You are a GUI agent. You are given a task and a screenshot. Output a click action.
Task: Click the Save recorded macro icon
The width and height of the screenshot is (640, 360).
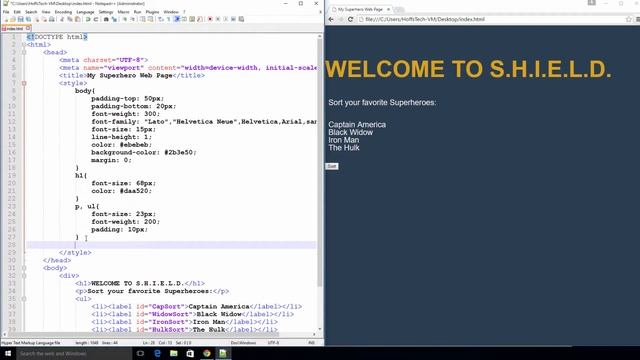pos(241,19)
